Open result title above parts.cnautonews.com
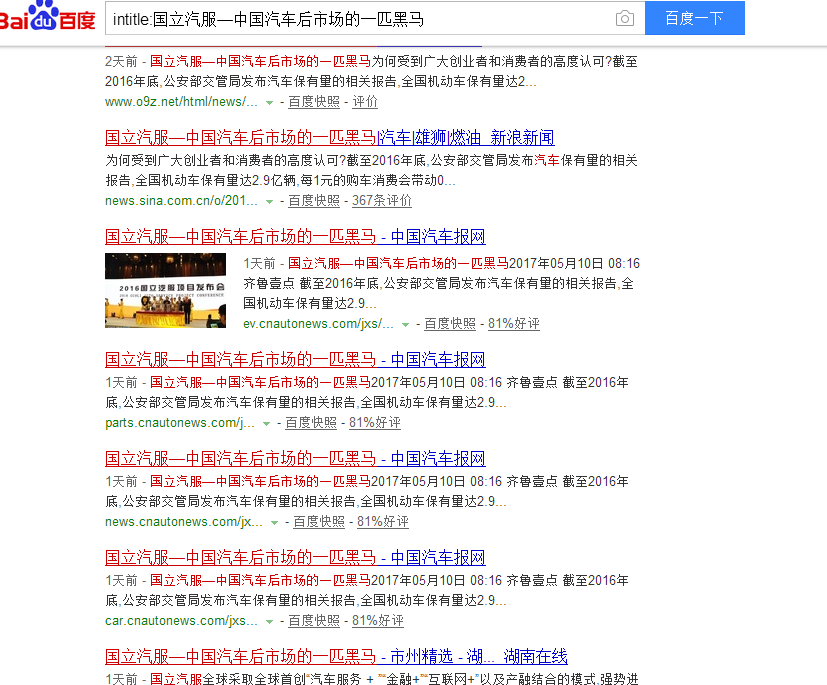This screenshot has height=685, width=827. 295,360
